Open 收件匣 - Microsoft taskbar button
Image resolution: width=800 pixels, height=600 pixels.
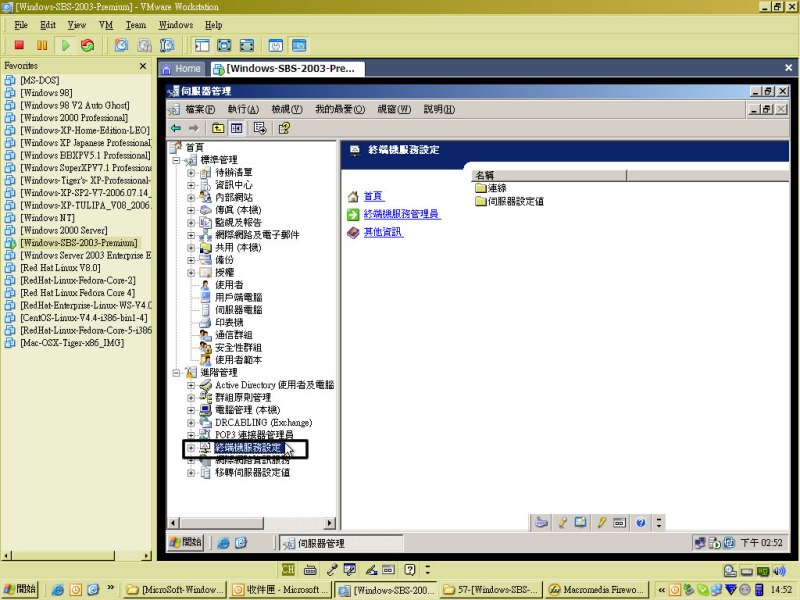(x=280, y=590)
